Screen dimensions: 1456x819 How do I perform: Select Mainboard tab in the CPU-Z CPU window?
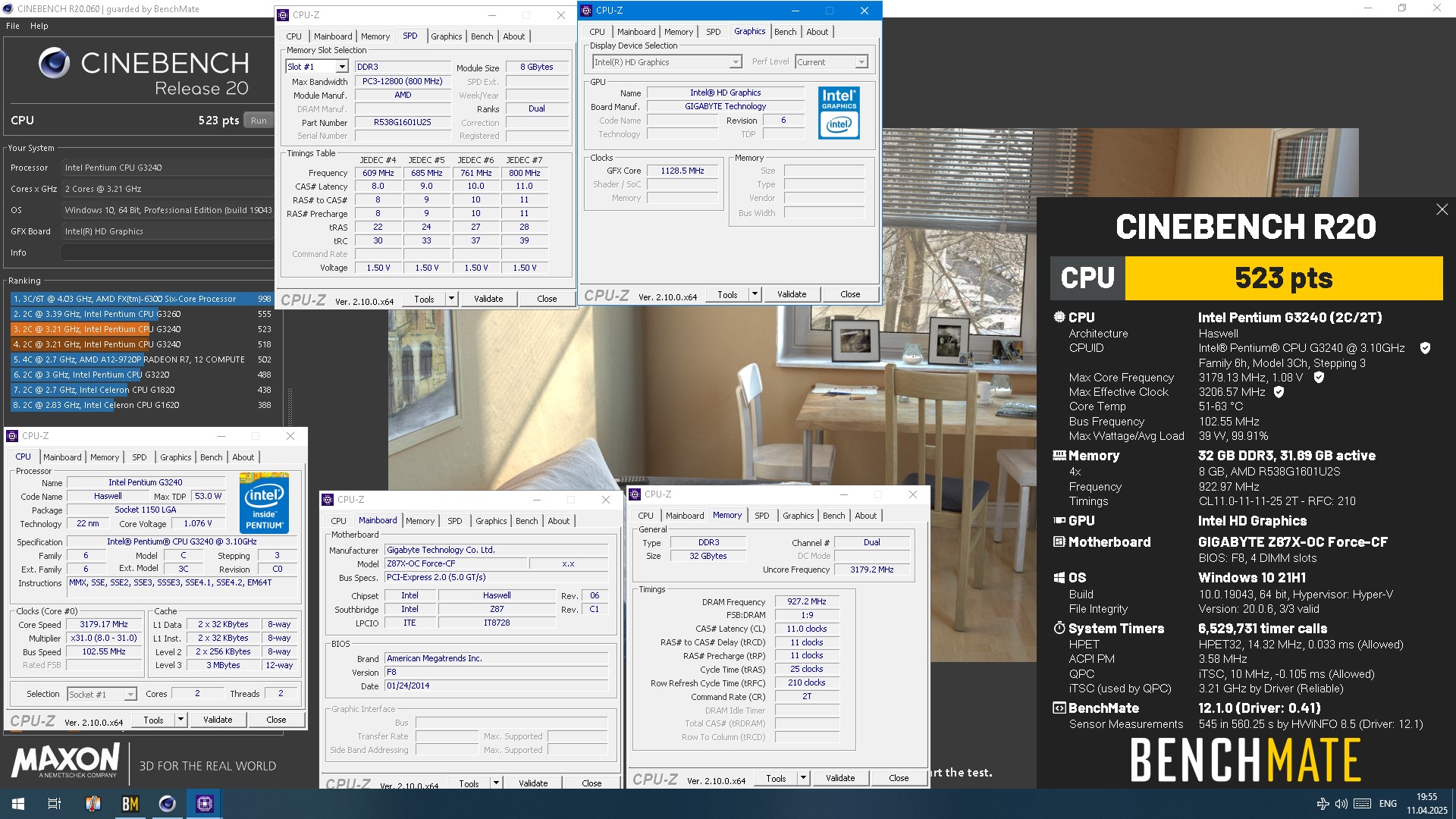(62, 457)
